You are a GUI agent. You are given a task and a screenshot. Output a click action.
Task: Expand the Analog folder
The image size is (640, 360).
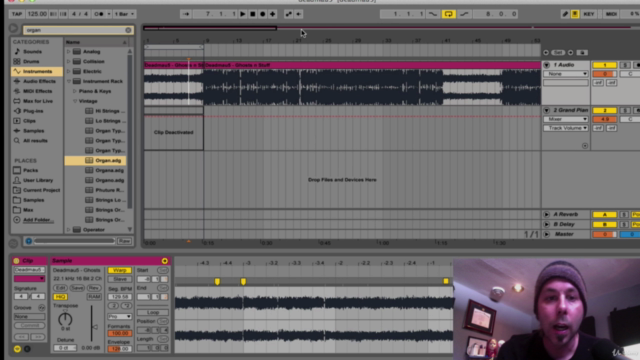coord(68,51)
